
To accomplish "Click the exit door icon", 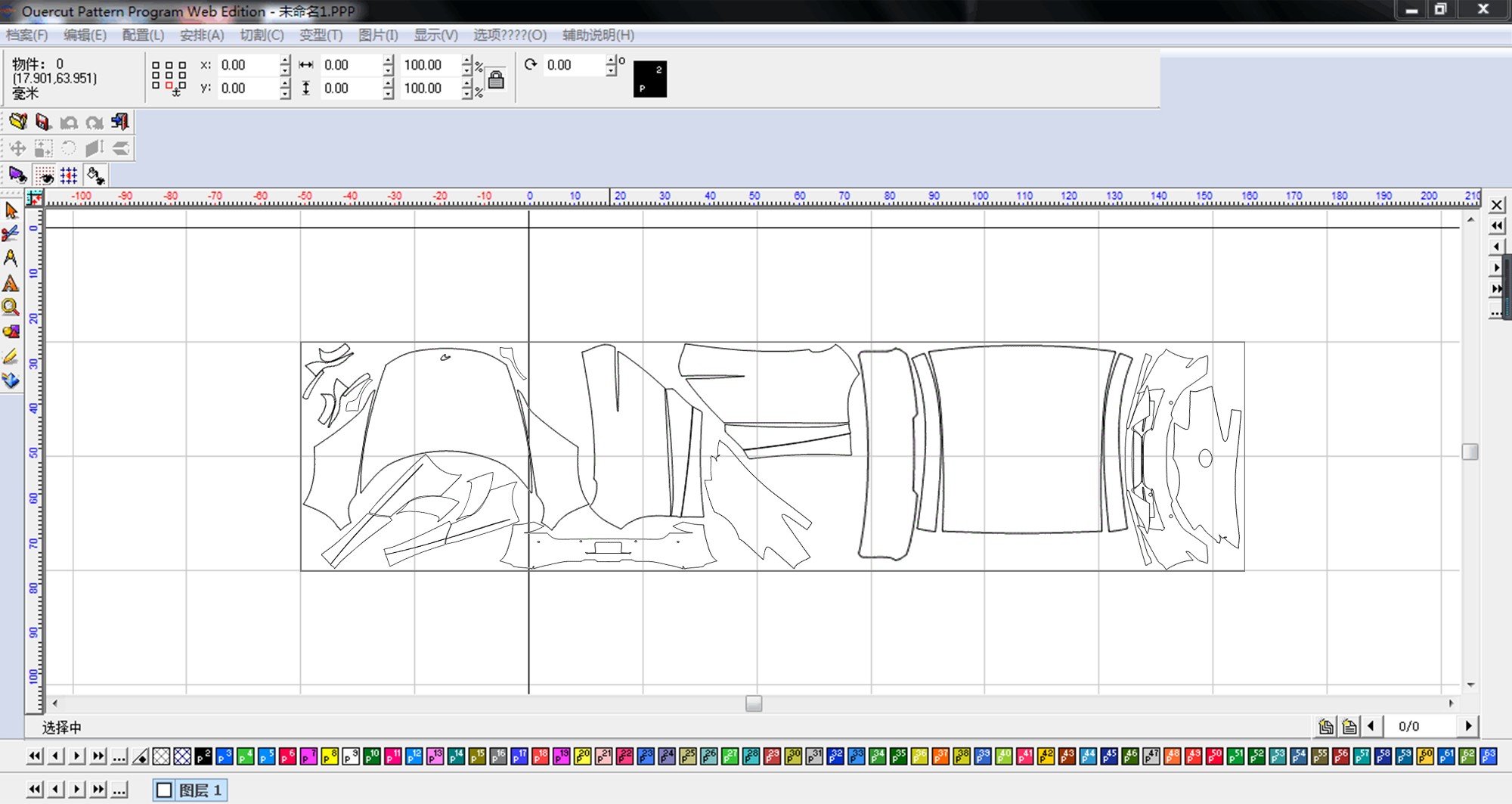I will point(119,122).
